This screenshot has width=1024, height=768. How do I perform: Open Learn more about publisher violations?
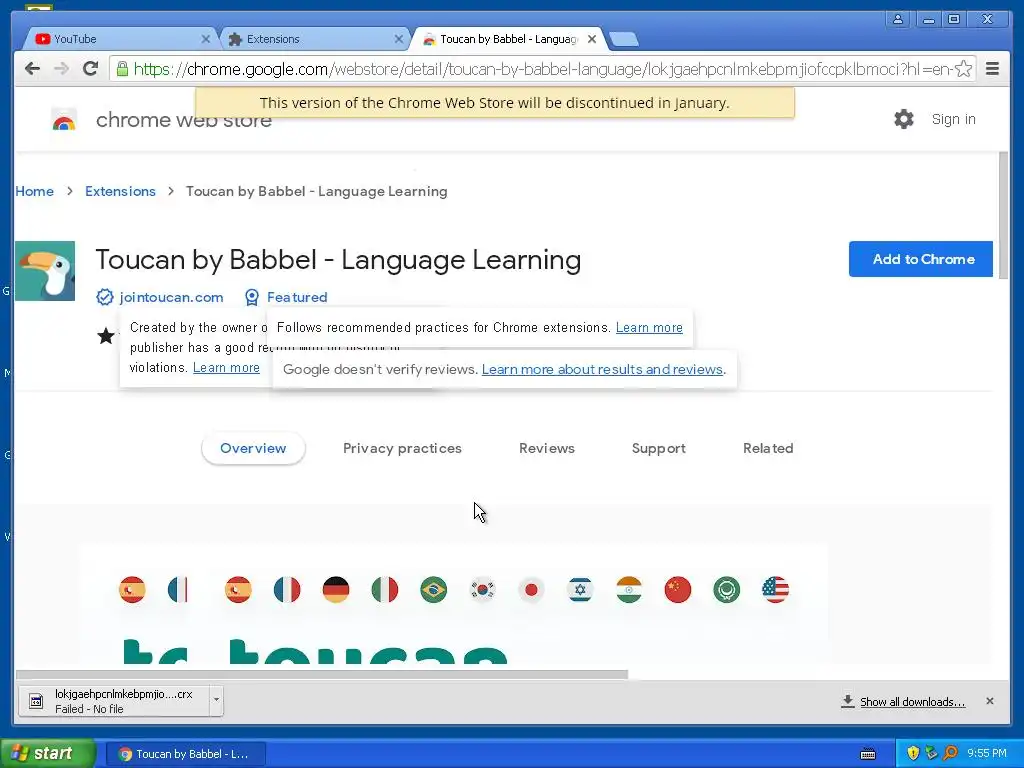point(226,367)
